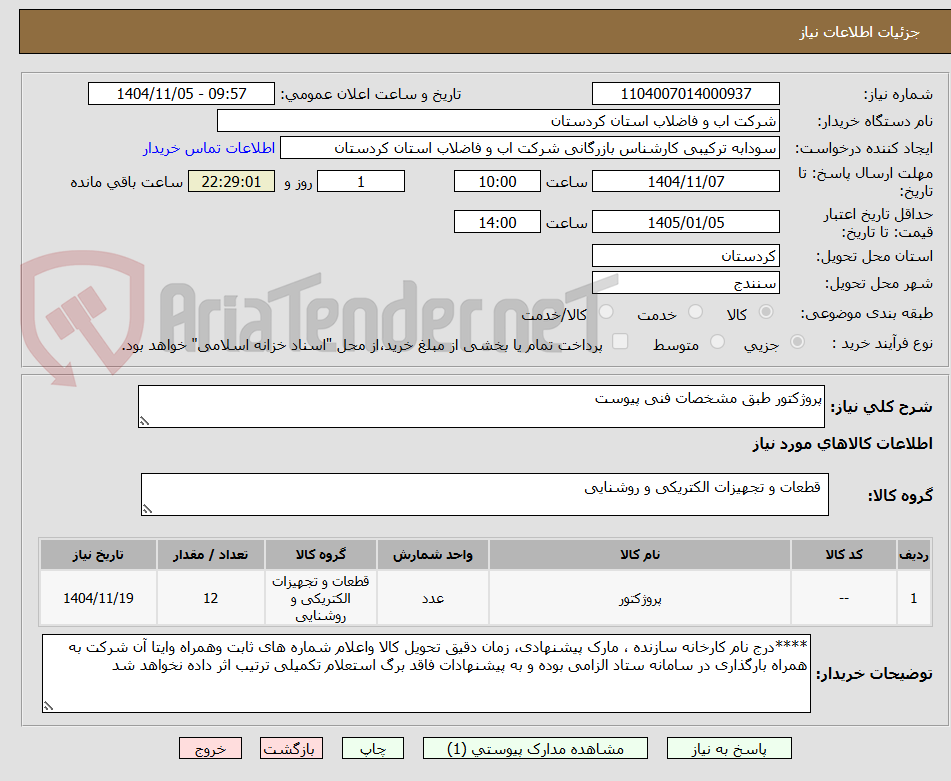Click the خروج exit button
The width and height of the screenshot is (951, 781).
[210, 748]
